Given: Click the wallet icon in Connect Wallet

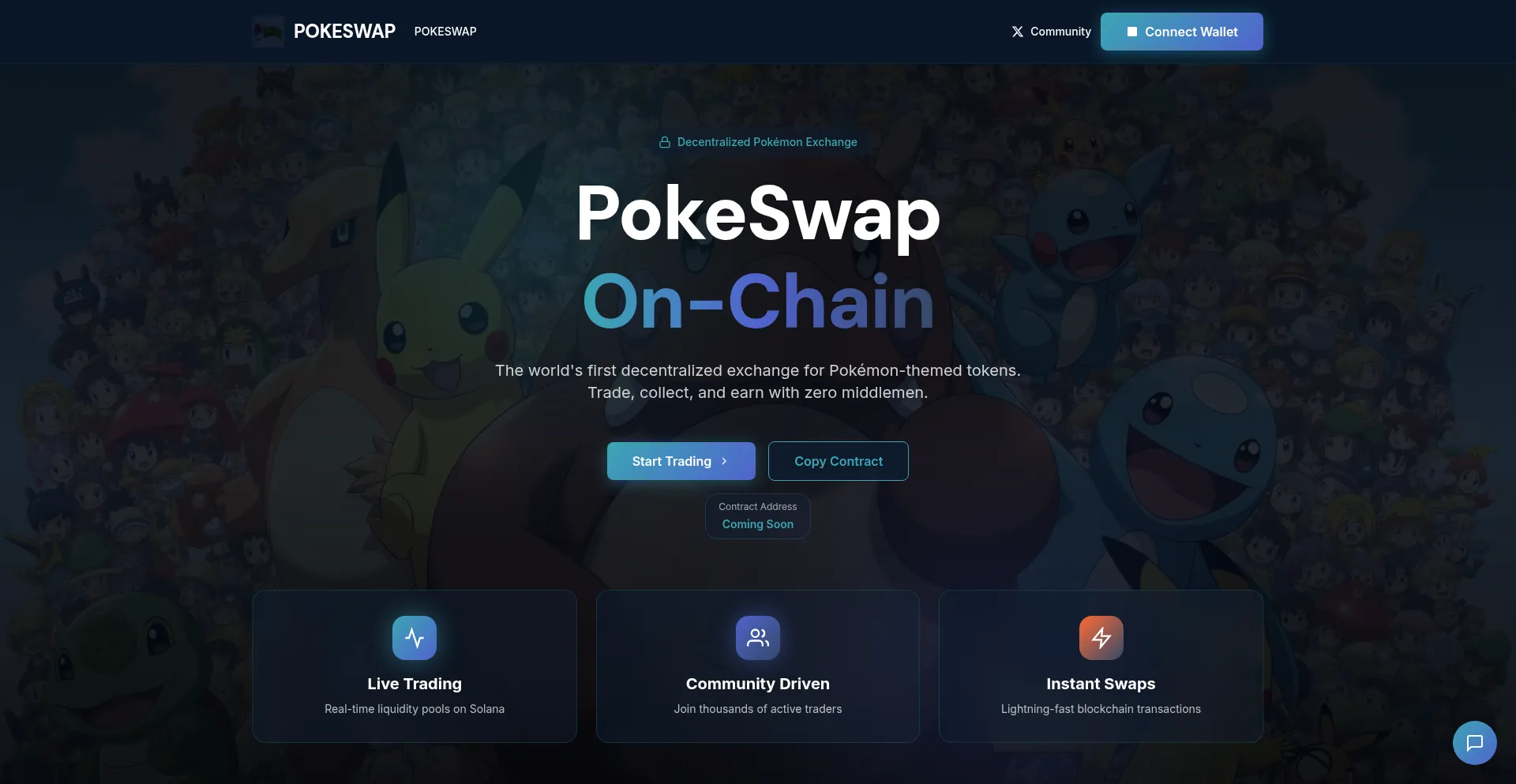Looking at the screenshot, I should point(1131,32).
